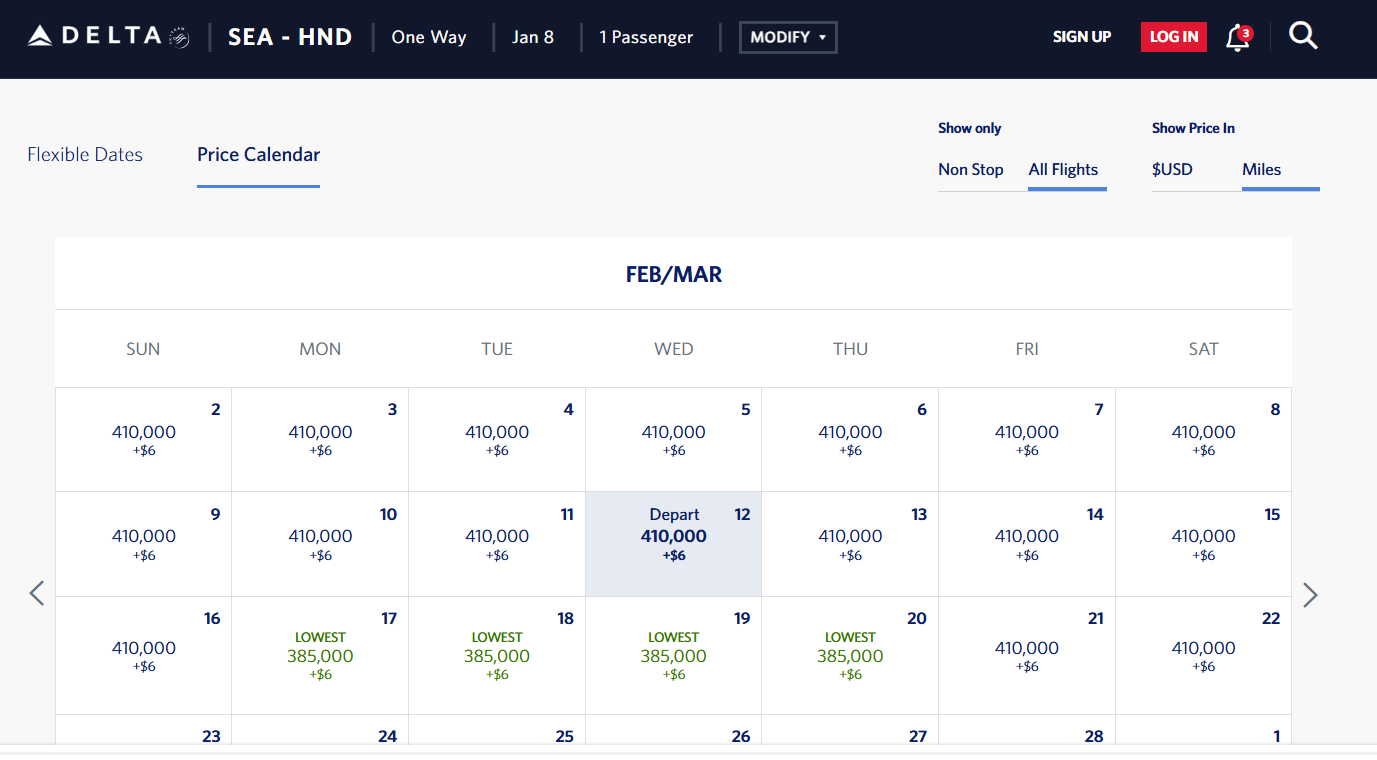Select the All Flights filter
This screenshot has width=1377, height=760.
pyautogui.click(x=1063, y=170)
